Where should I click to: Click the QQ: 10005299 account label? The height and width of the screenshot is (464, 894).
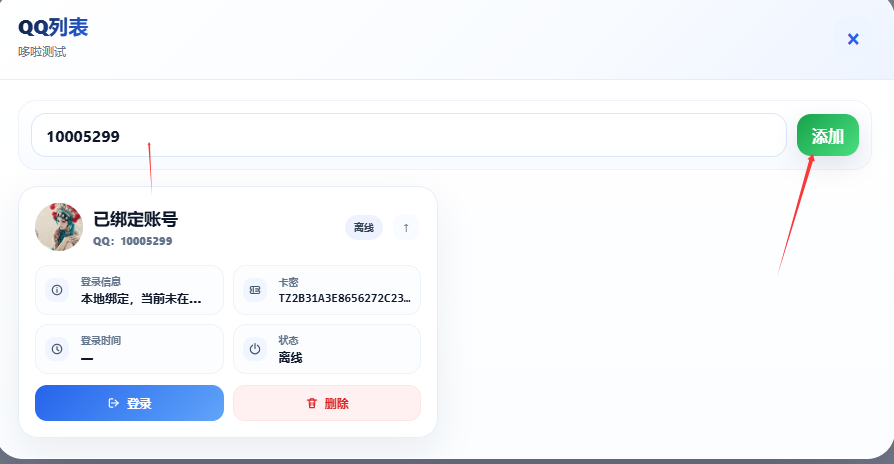click(x=132, y=241)
